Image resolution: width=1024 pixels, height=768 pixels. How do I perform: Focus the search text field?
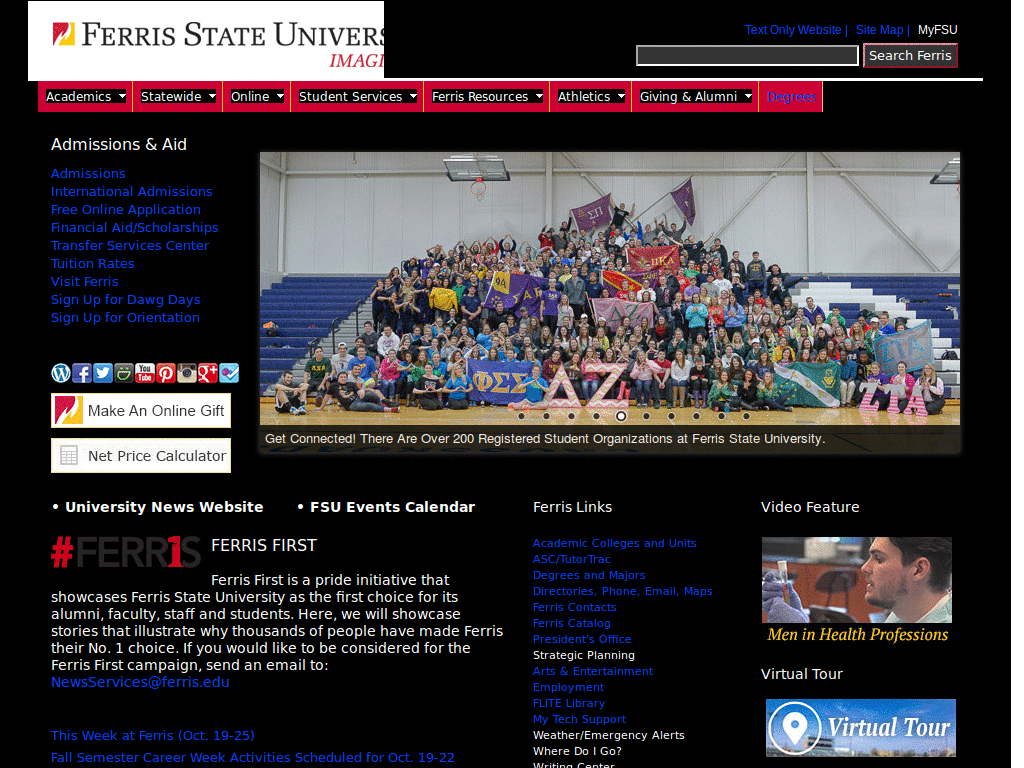pyautogui.click(x=747, y=56)
